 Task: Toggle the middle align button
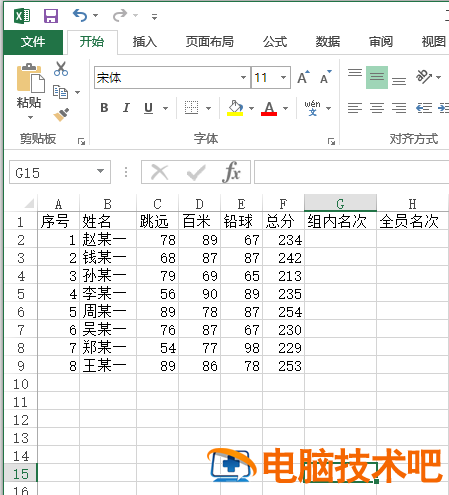tap(377, 77)
